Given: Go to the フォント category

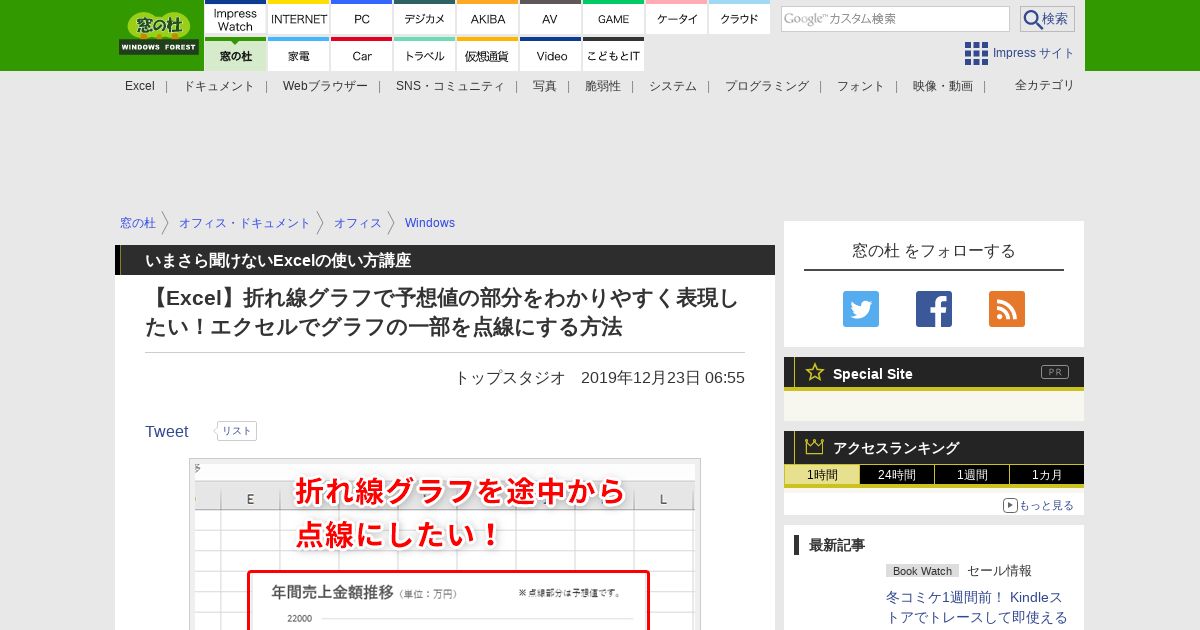Looking at the screenshot, I should coord(861,86).
